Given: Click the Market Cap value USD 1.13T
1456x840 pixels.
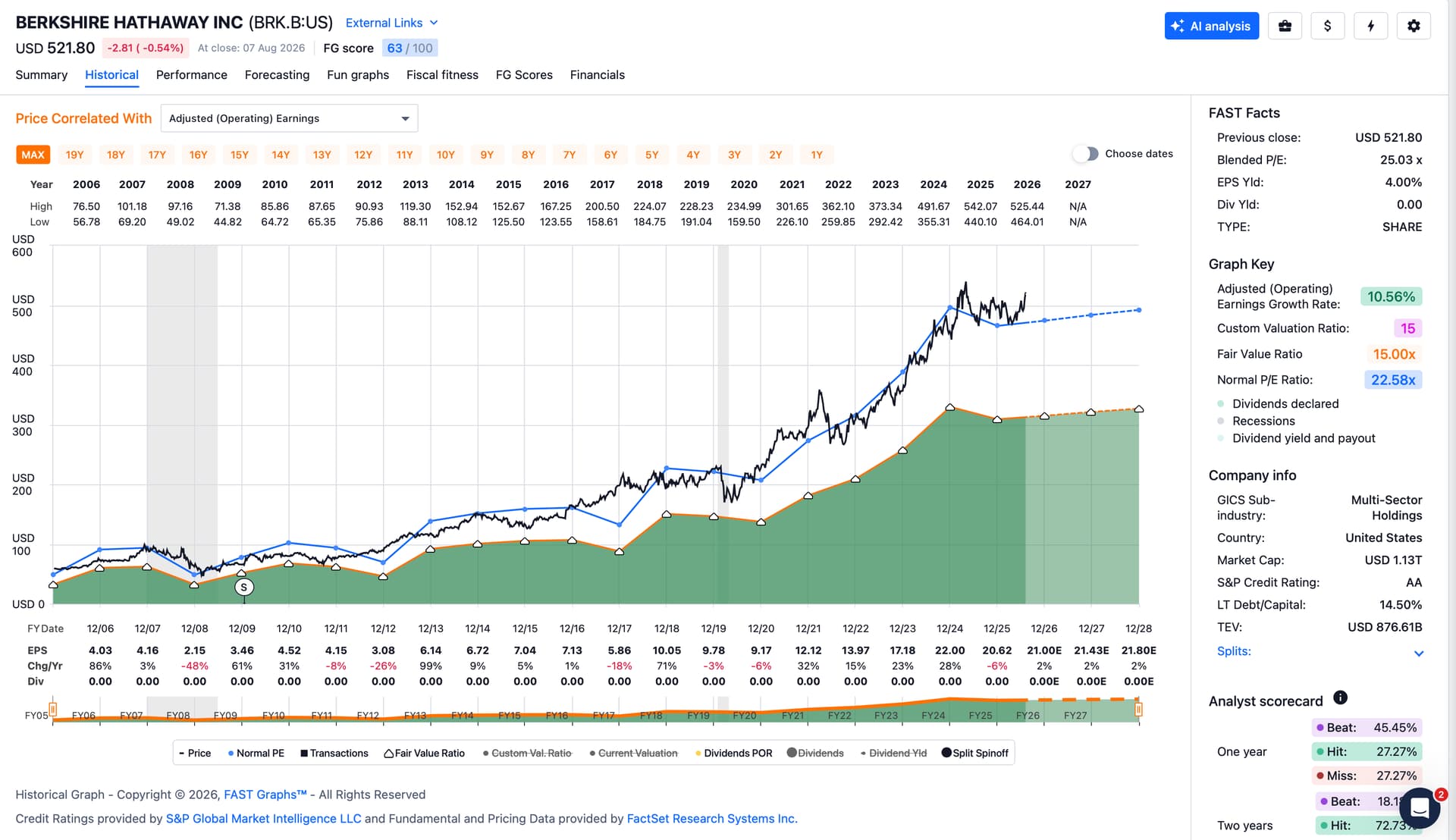Looking at the screenshot, I should (x=1393, y=560).
